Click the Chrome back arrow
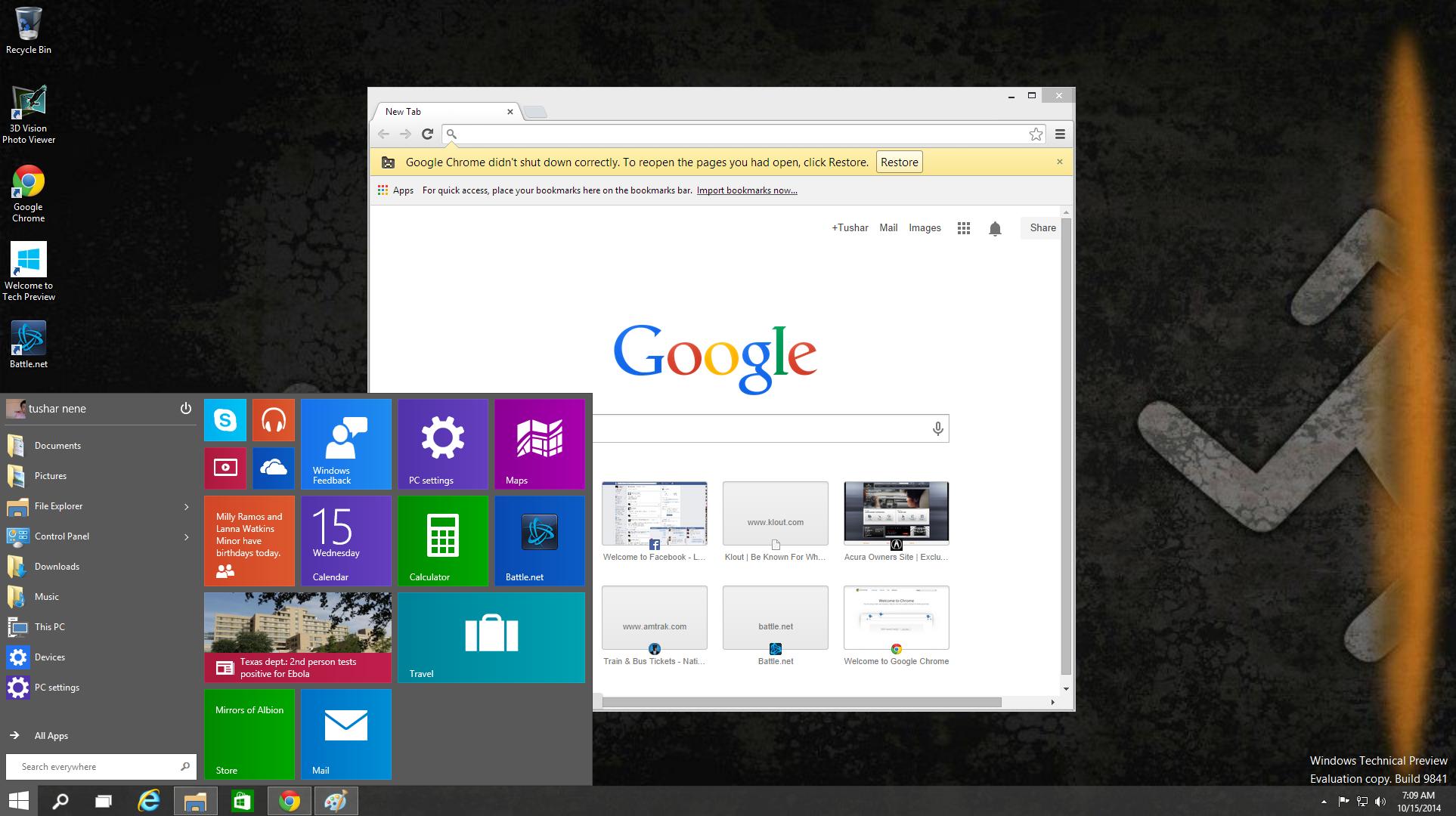This screenshot has width=1456, height=816. tap(384, 134)
